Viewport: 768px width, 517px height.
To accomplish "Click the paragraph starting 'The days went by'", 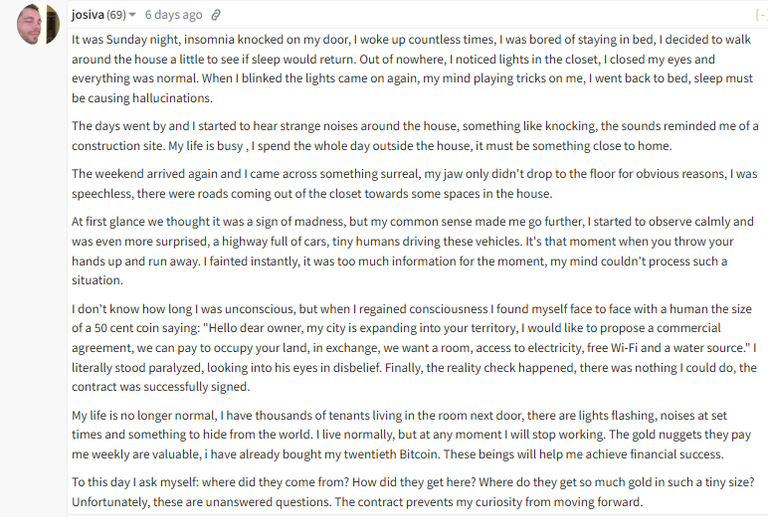I will [x=415, y=136].
